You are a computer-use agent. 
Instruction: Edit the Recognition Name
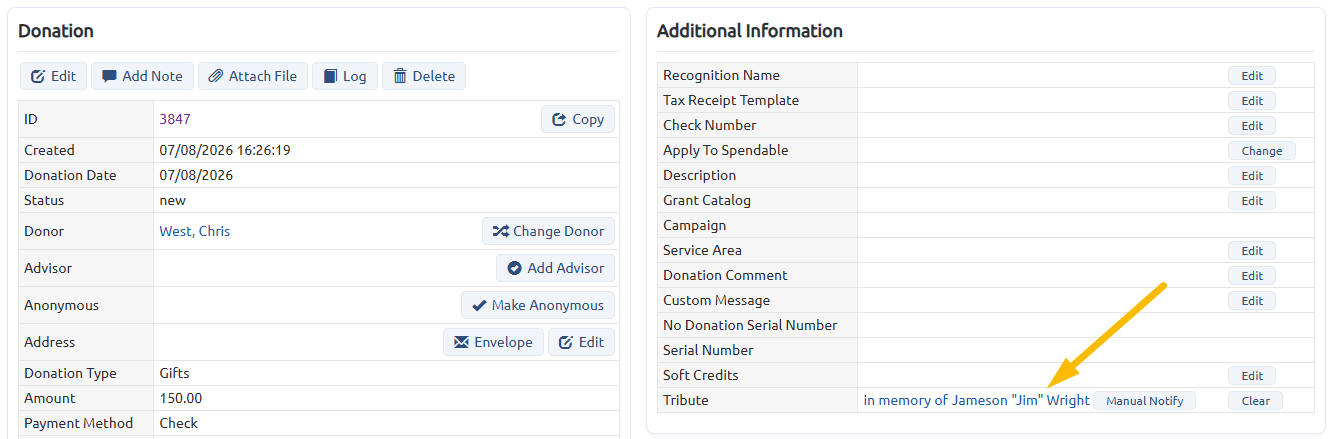(x=1252, y=76)
